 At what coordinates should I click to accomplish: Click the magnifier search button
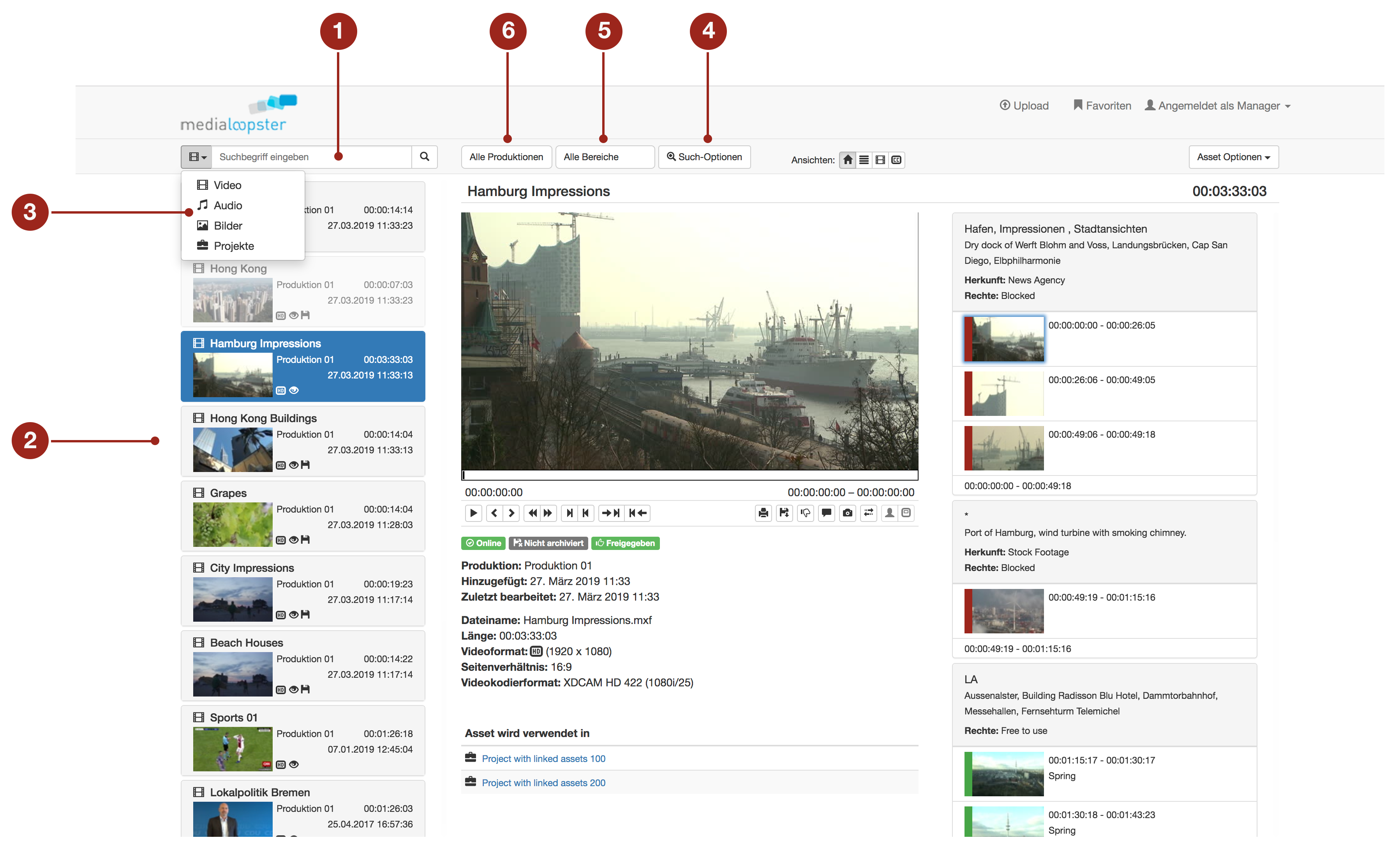click(x=424, y=157)
